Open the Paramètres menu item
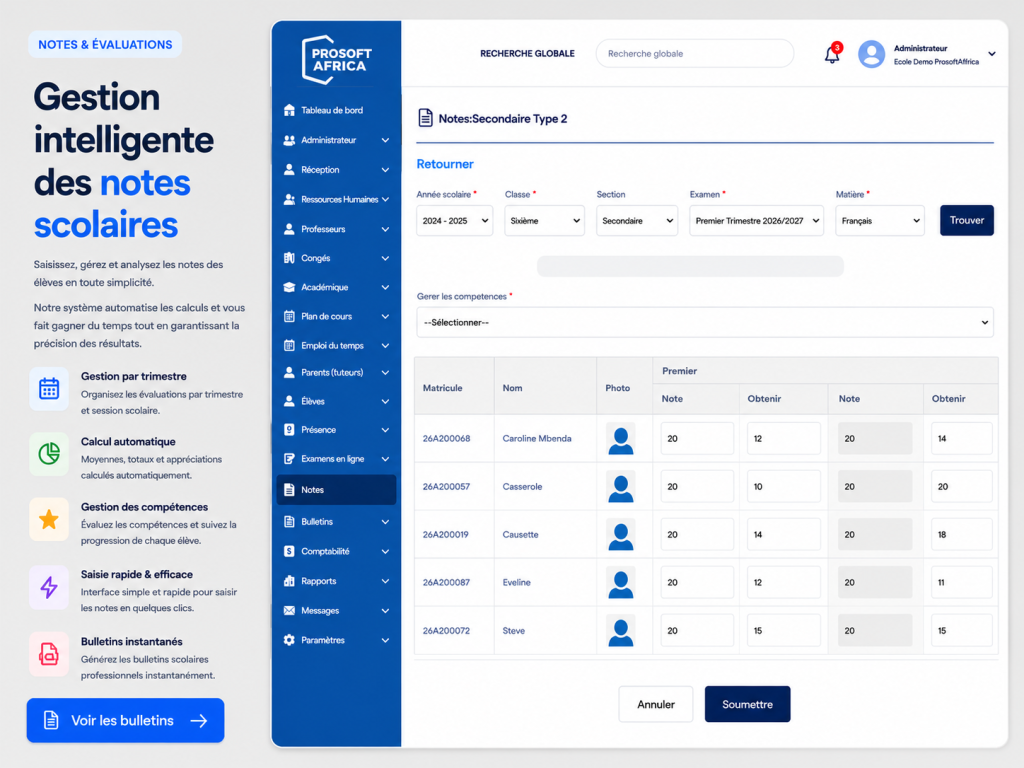This screenshot has width=1024, height=768. click(336, 640)
